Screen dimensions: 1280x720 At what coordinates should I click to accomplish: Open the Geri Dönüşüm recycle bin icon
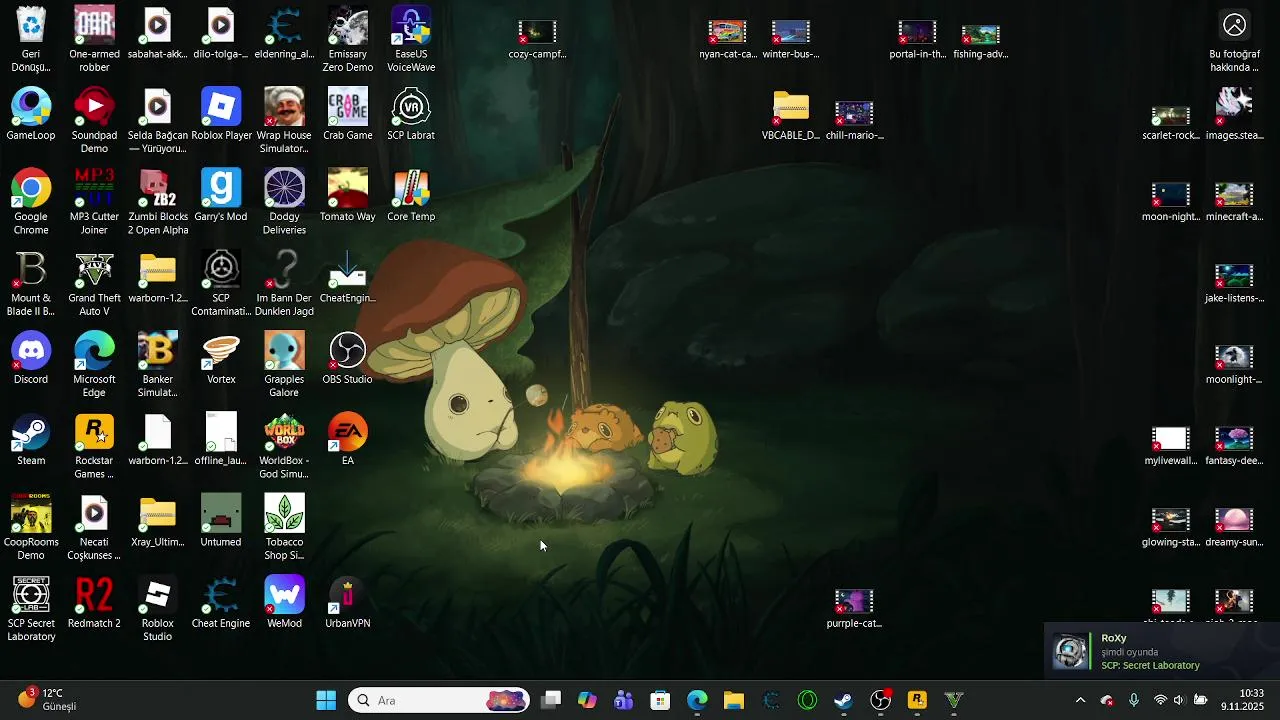click(31, 38)
